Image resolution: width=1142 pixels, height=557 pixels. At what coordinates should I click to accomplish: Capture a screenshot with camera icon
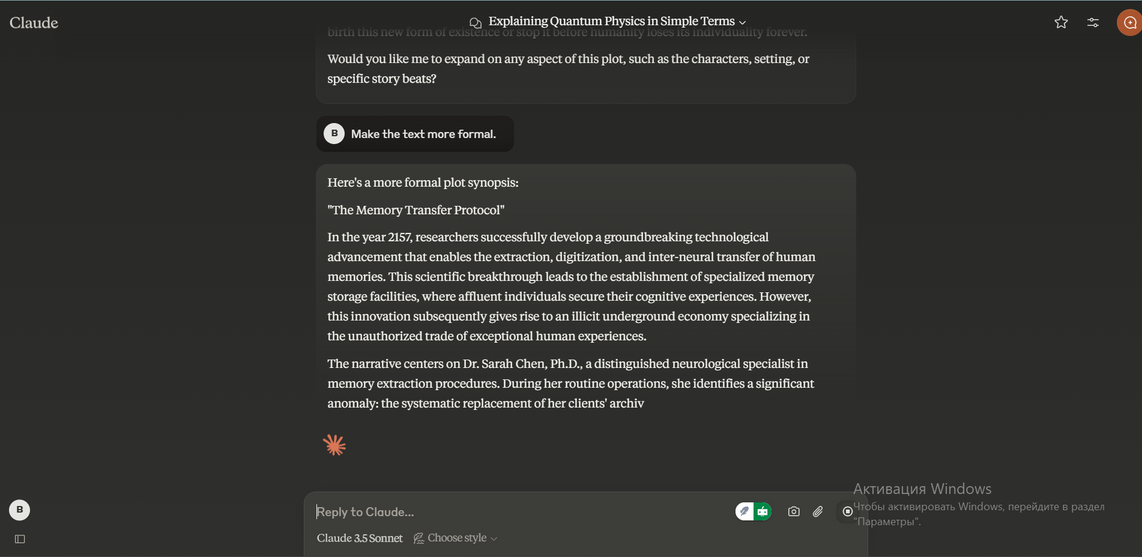(793, 512)
